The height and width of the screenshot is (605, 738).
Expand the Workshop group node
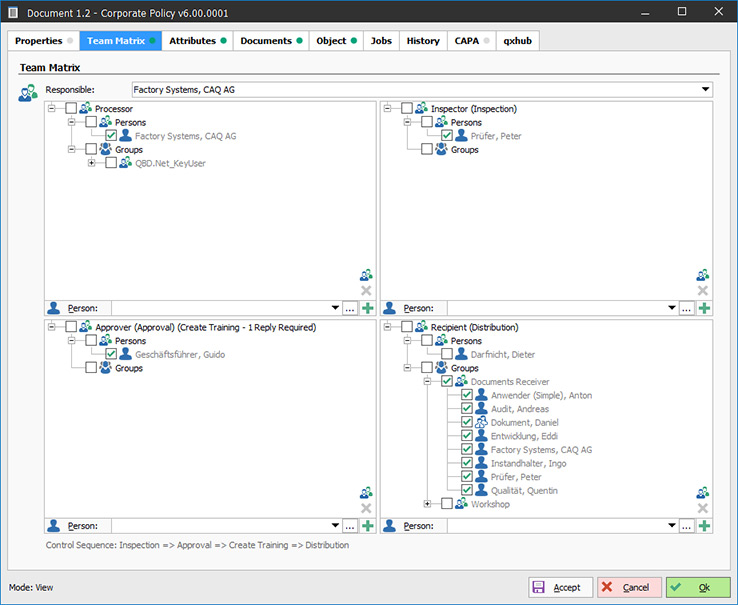coord(427,504)
